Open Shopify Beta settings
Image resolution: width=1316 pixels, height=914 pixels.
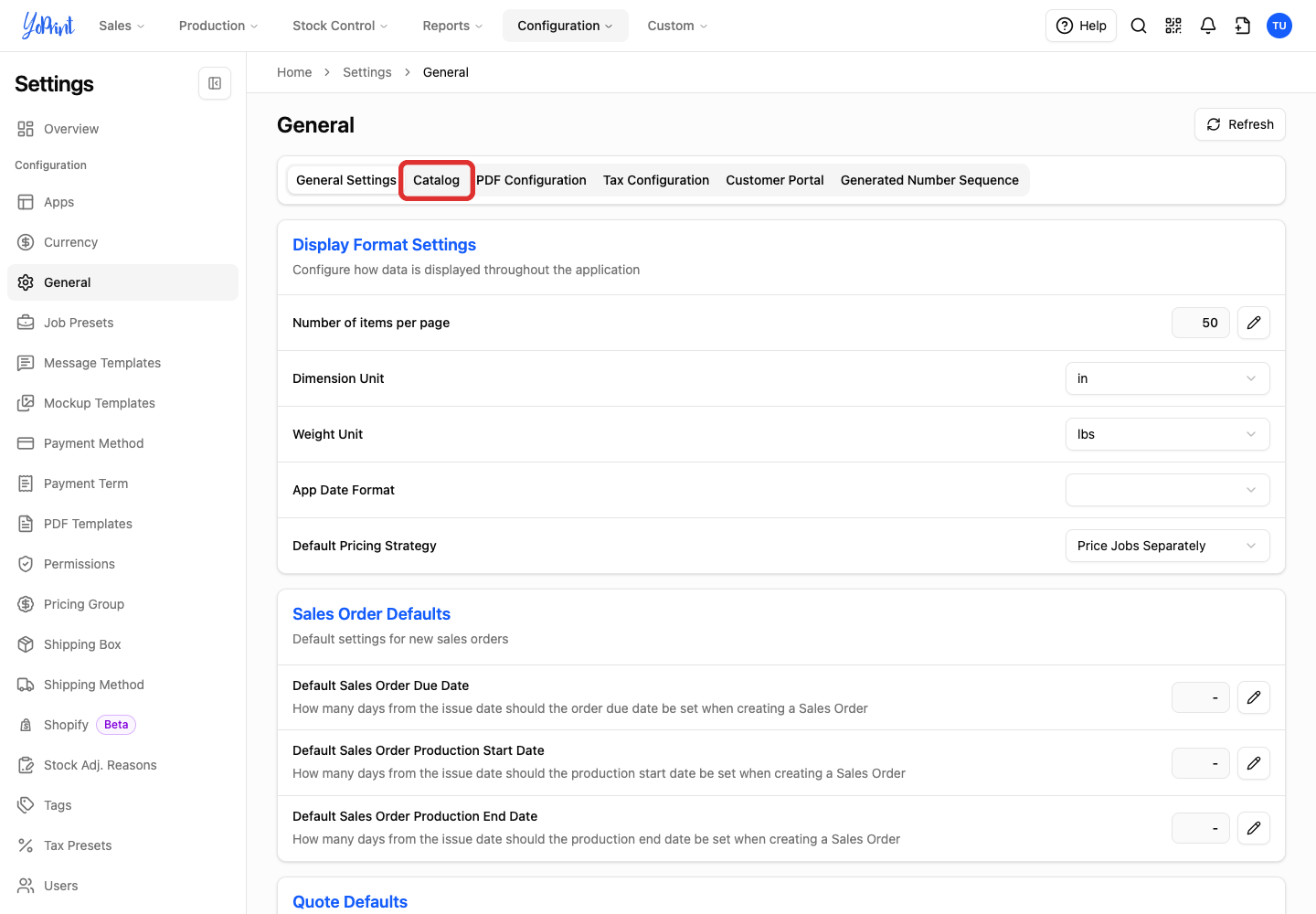(x=122, y=725)
